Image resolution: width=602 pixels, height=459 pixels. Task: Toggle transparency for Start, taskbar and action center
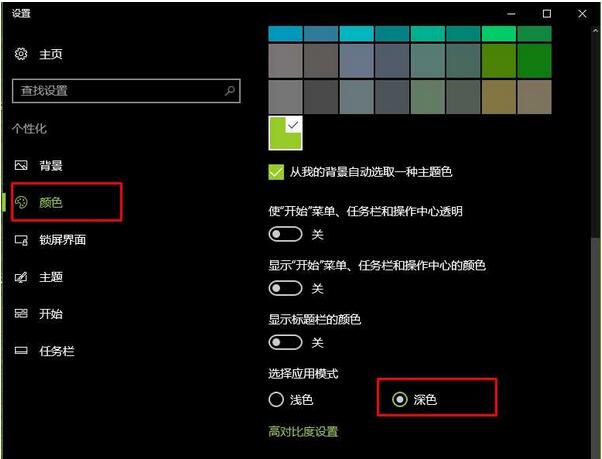pos(285,234)
